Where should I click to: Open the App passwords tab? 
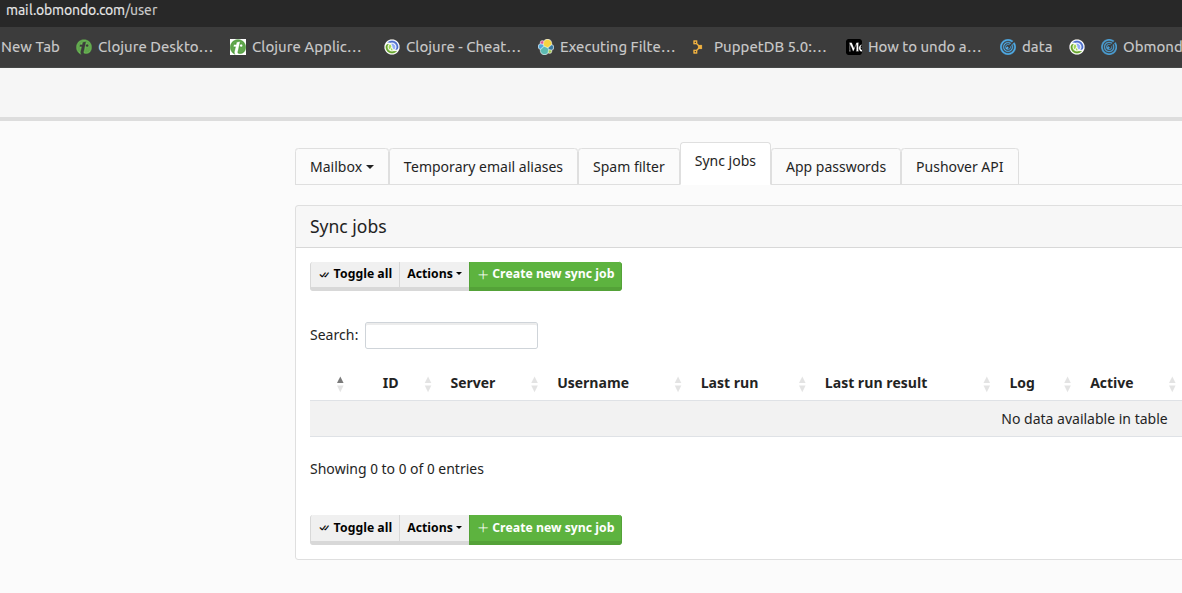coord(835,167)
